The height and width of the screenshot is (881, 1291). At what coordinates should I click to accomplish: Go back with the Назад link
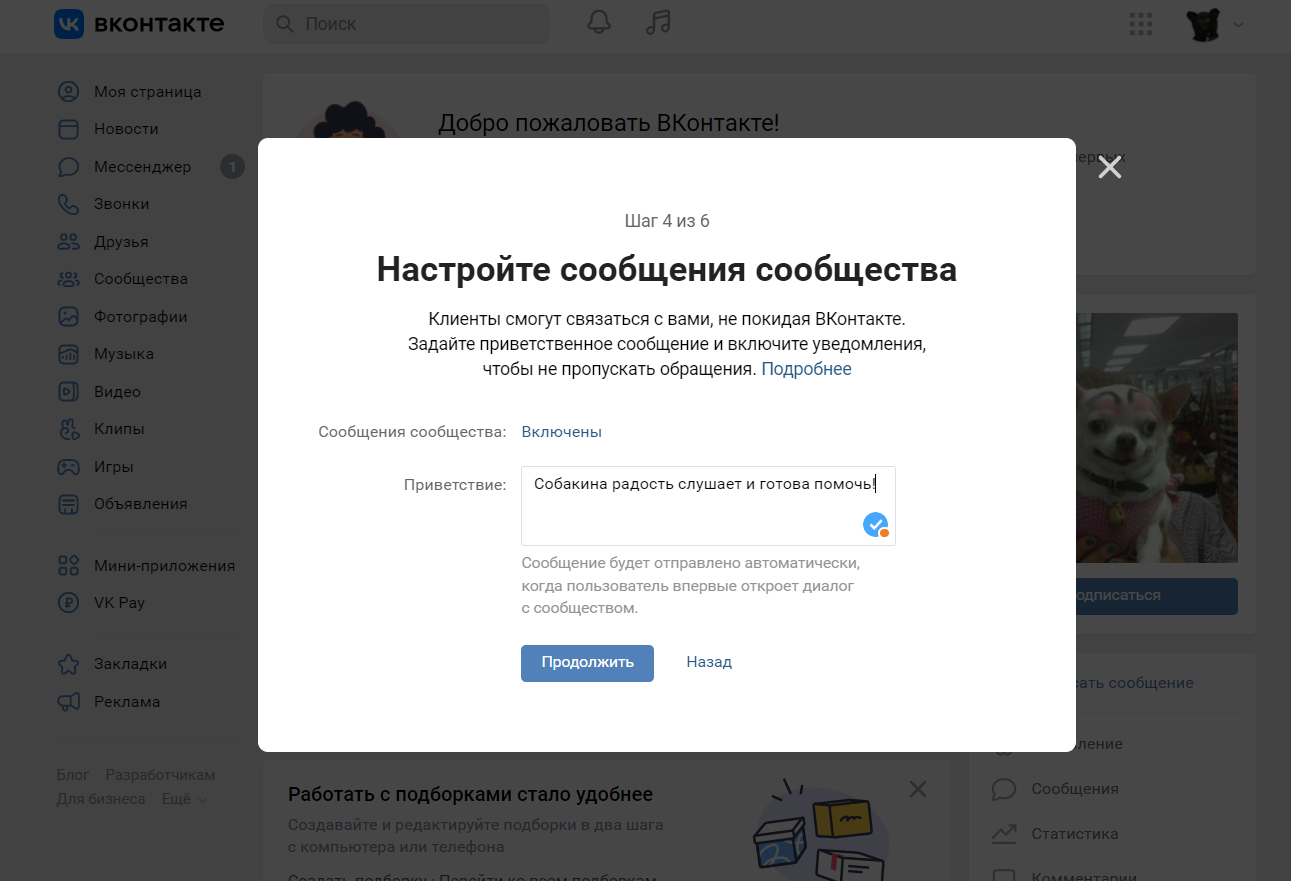[709, 662]
